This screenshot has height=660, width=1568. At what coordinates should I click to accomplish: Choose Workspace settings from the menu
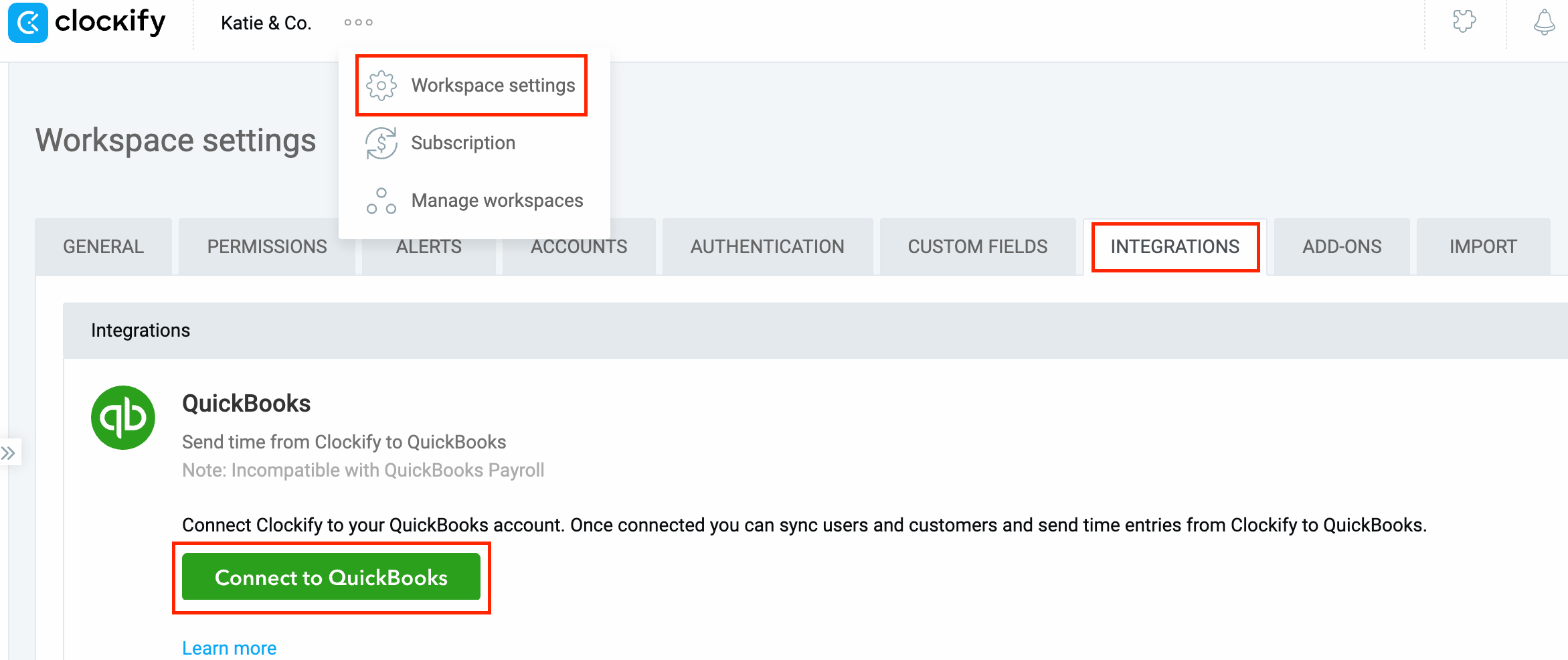tap(493, 85)
